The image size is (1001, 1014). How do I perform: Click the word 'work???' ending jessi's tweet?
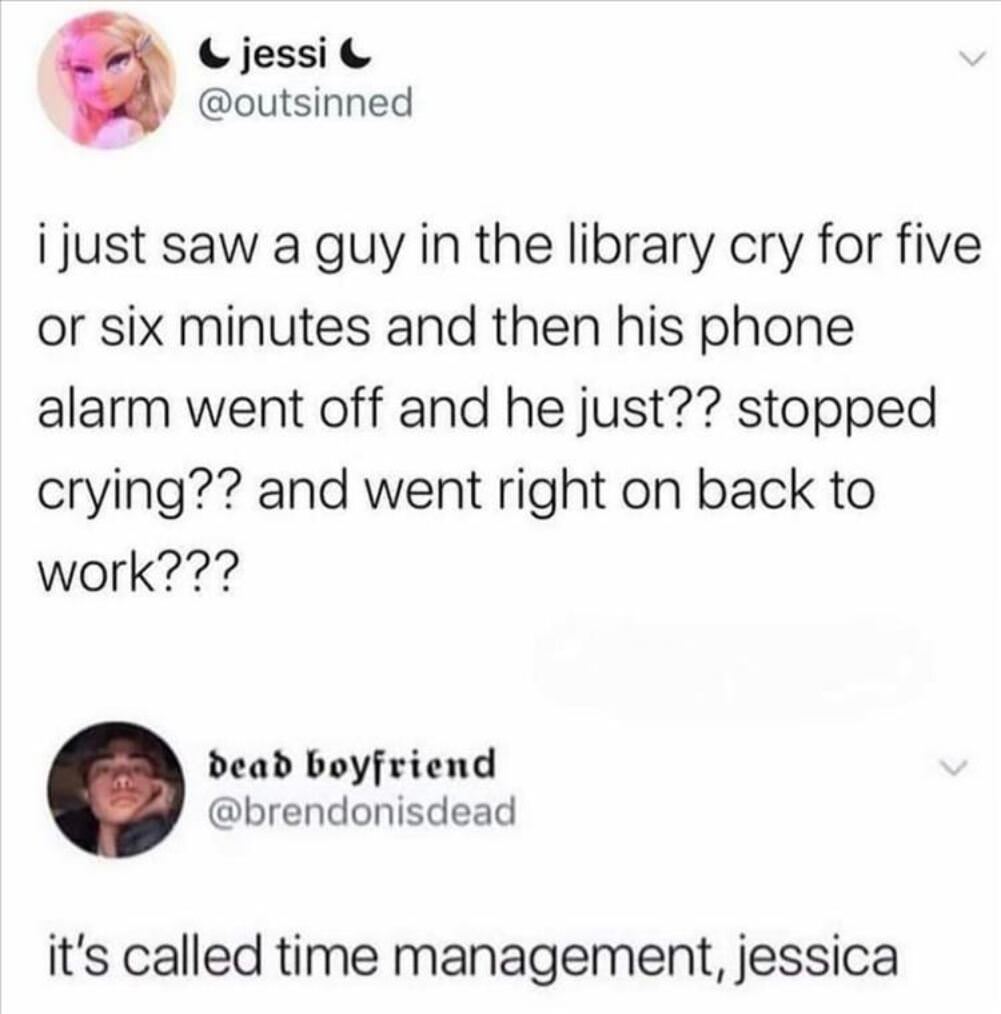click(x=134, y=572)
